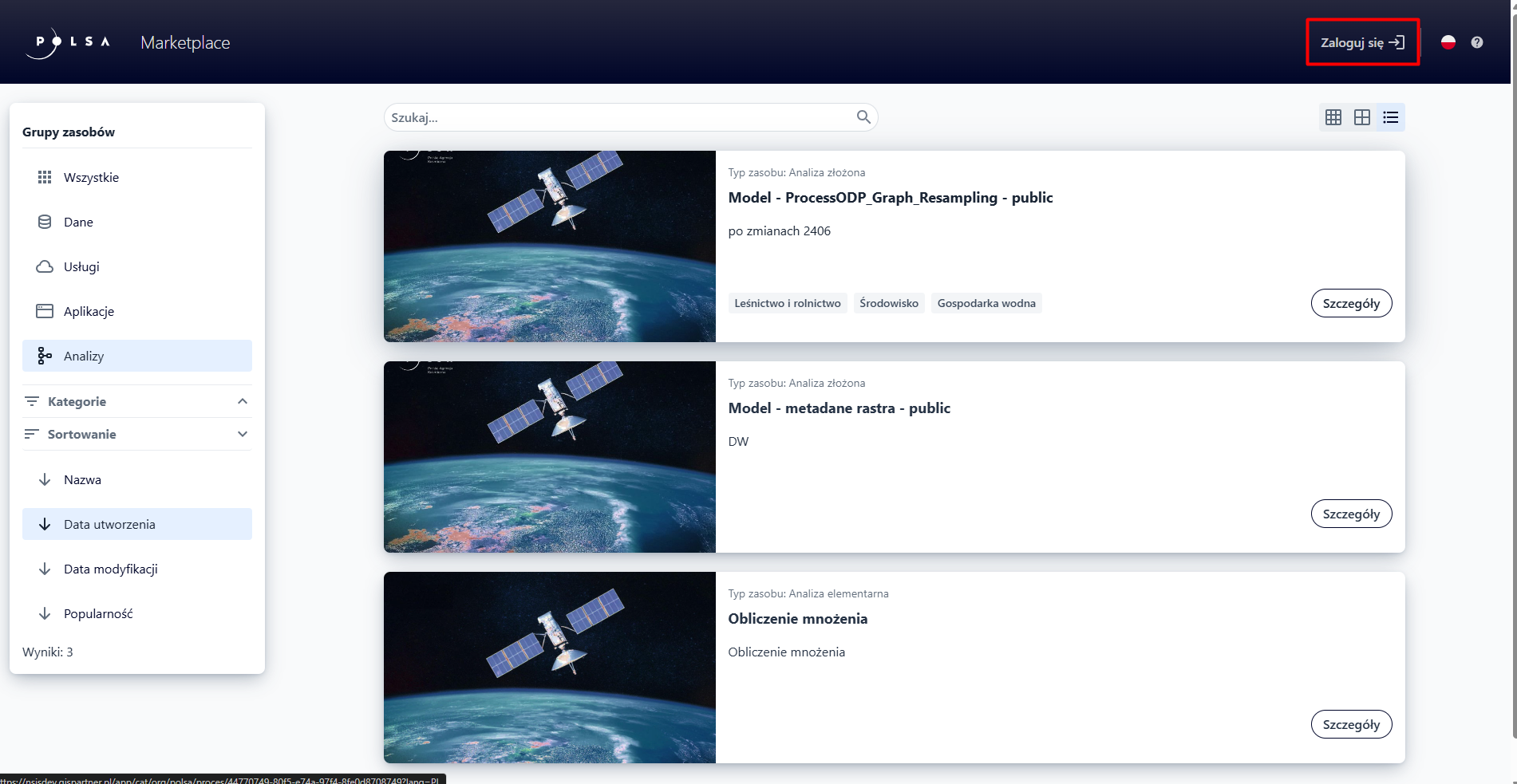This screenshot has width=1517, height=784.
Task: Select Wszystkie resource group
Action: pyautogui.click(x=137, y=177)
